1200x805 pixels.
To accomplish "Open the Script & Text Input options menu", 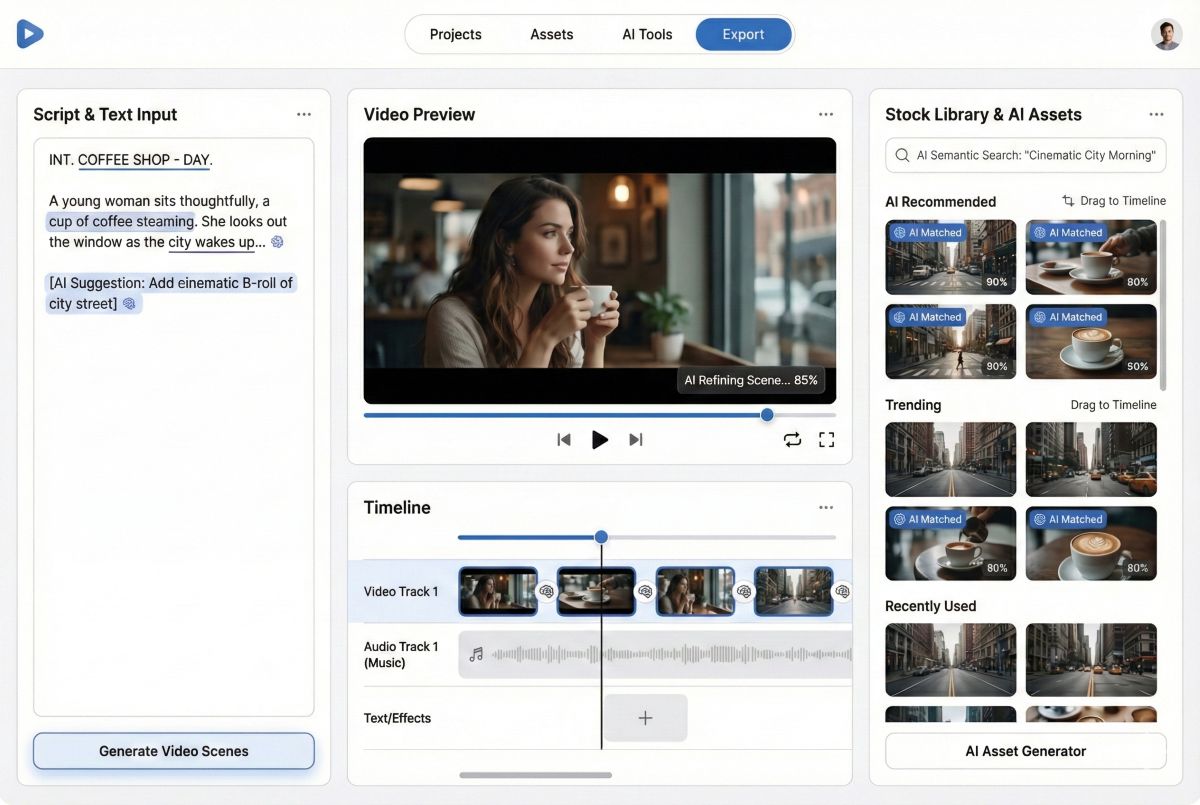I will point(304,114).
